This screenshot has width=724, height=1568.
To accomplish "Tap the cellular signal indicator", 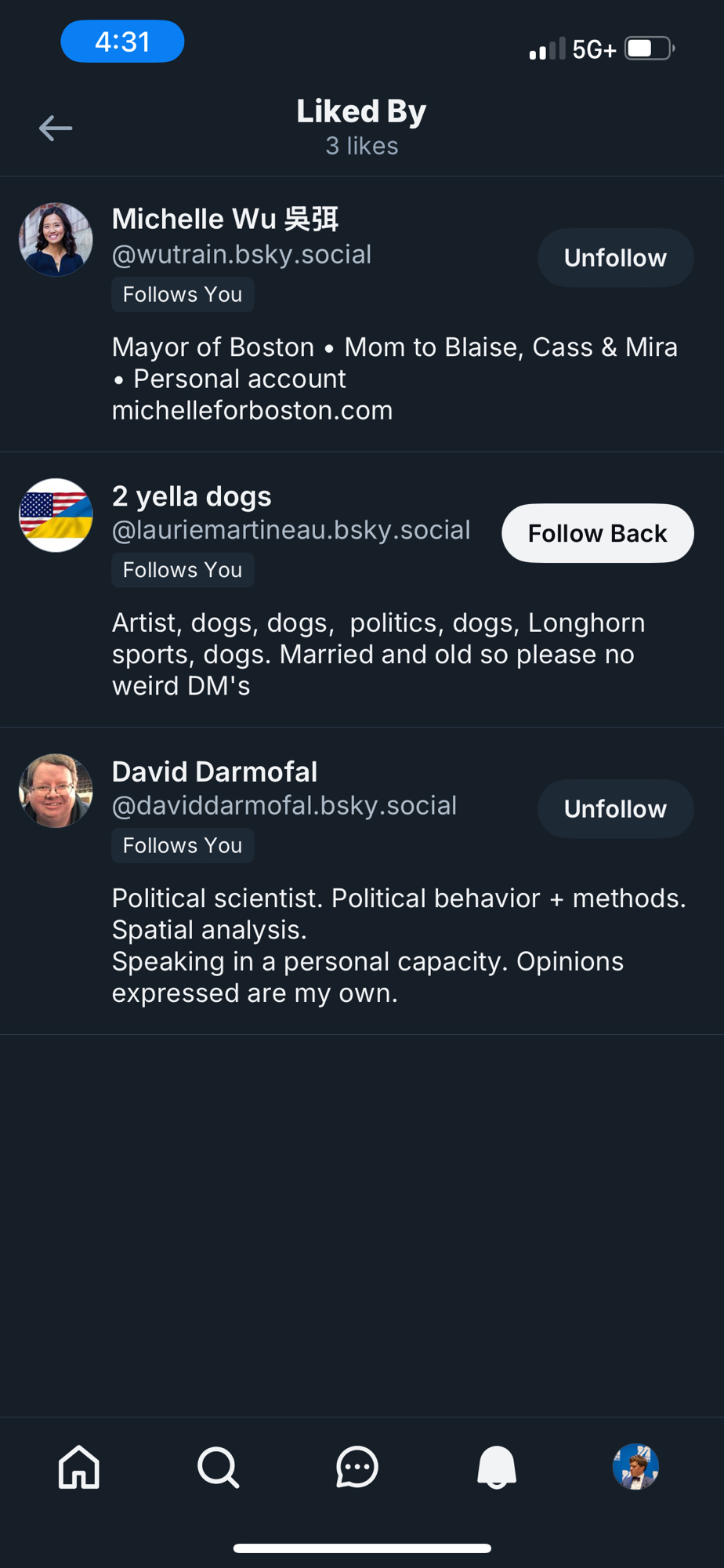I will tap(547, 49).
